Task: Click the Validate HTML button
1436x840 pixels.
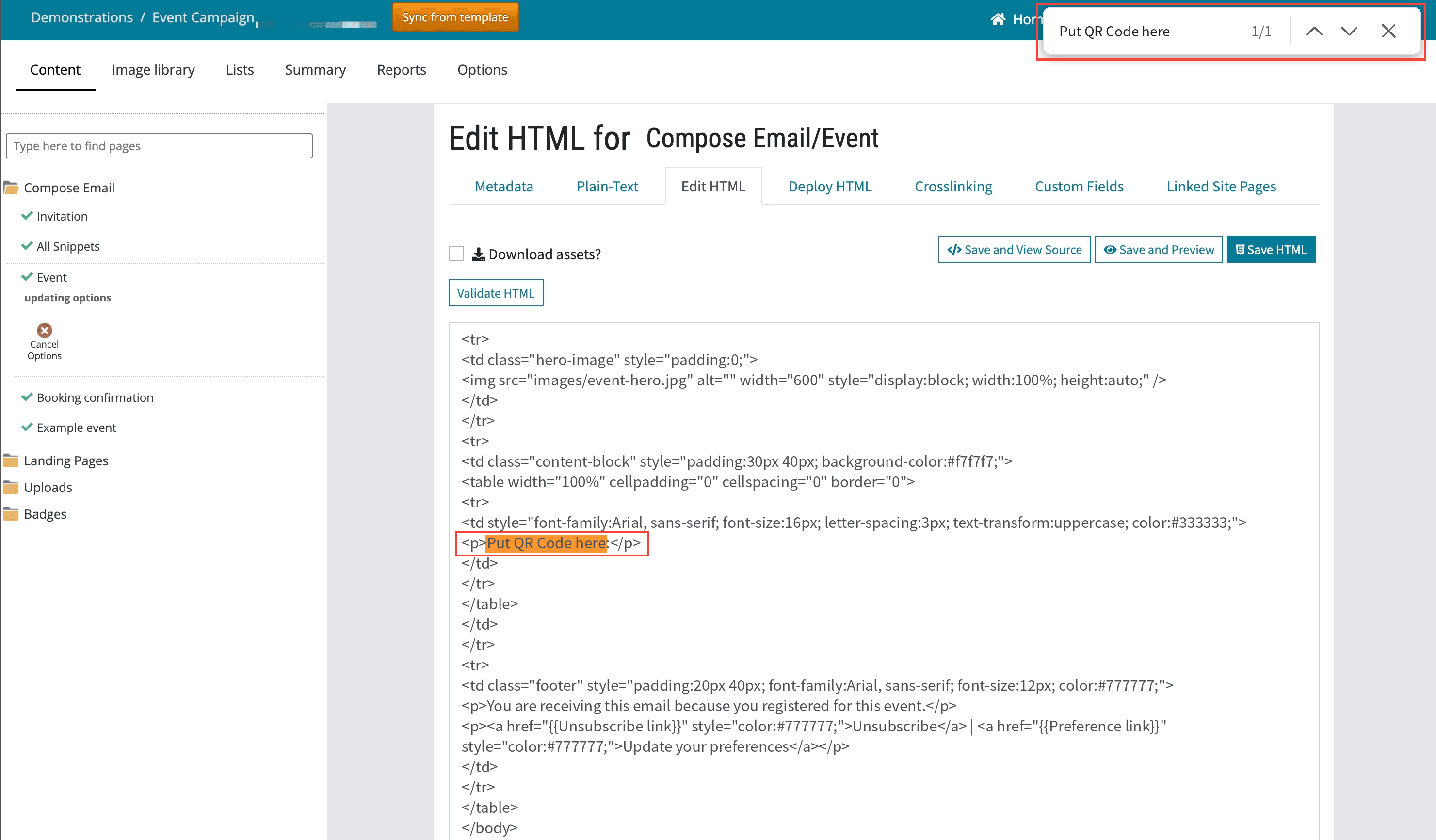Action: click(495, 293)
